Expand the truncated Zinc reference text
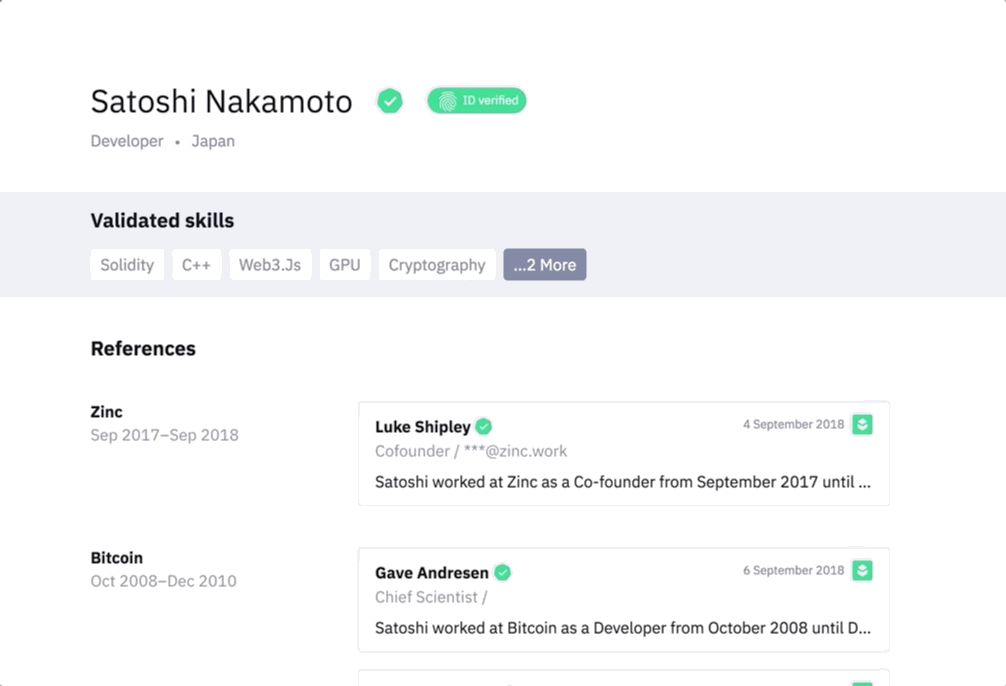 (x=623, y=482)
